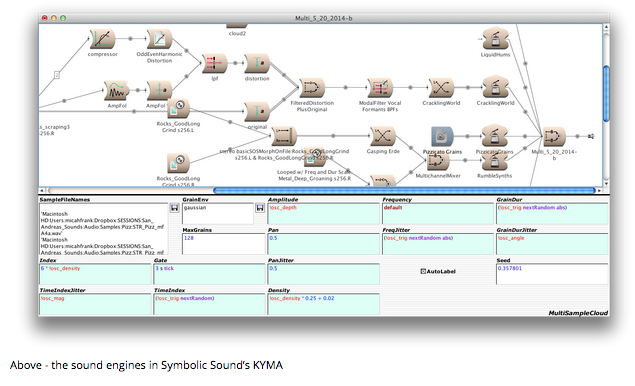Viewport: 635px width, 386px height.
Task: Click the scroll-left arrow on horizontal scrollbar
Action: [41, 190]
